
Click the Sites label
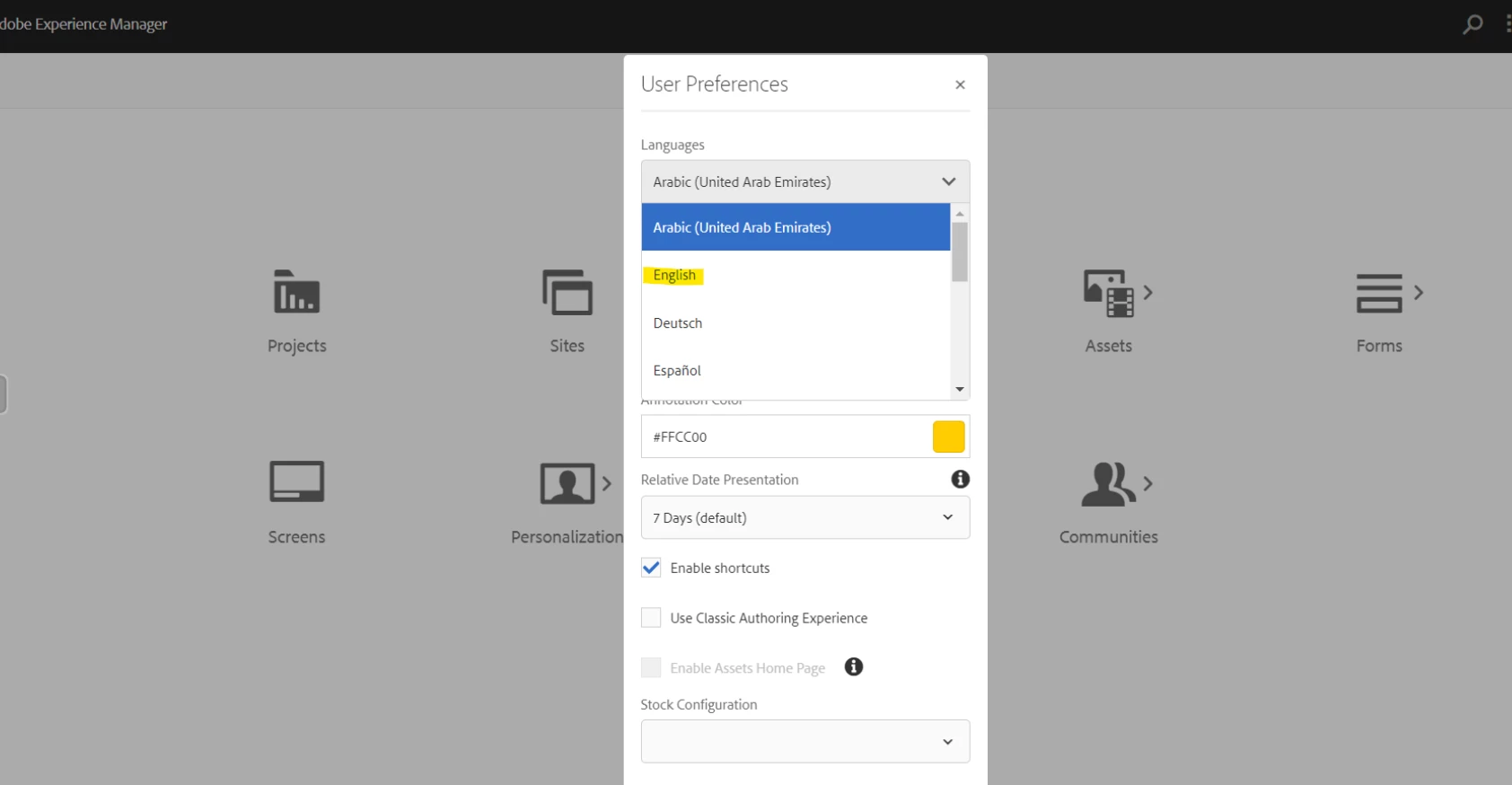coord(567,346)
